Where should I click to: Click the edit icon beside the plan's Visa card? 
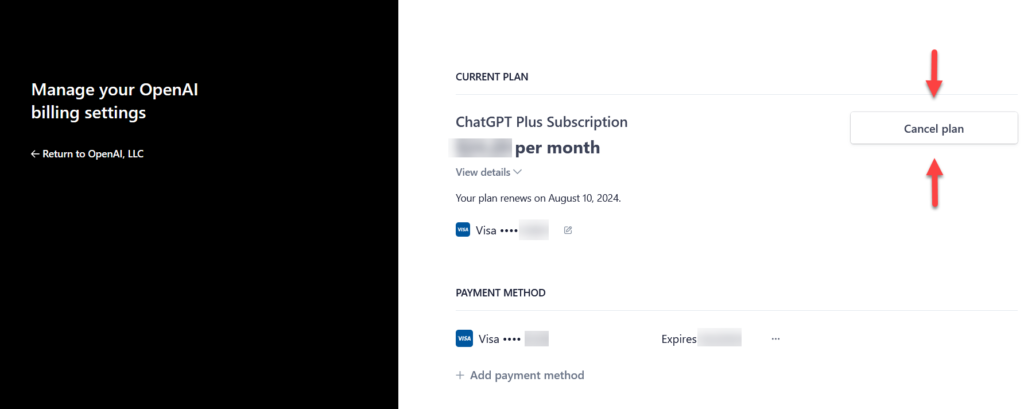point(568,230)
